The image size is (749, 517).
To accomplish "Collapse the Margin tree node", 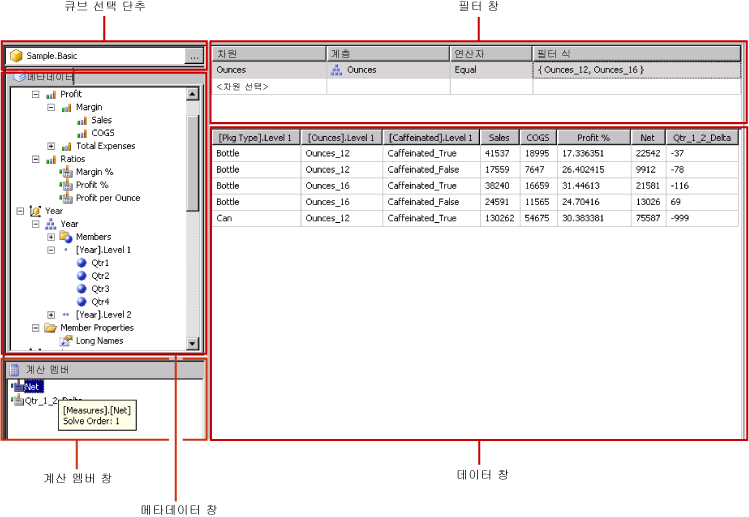I will pos(51,108).
